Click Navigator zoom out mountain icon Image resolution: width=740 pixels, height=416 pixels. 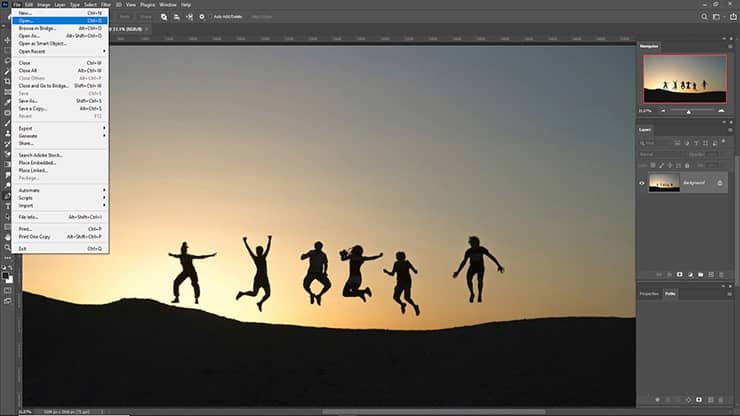tap(663, 111)
